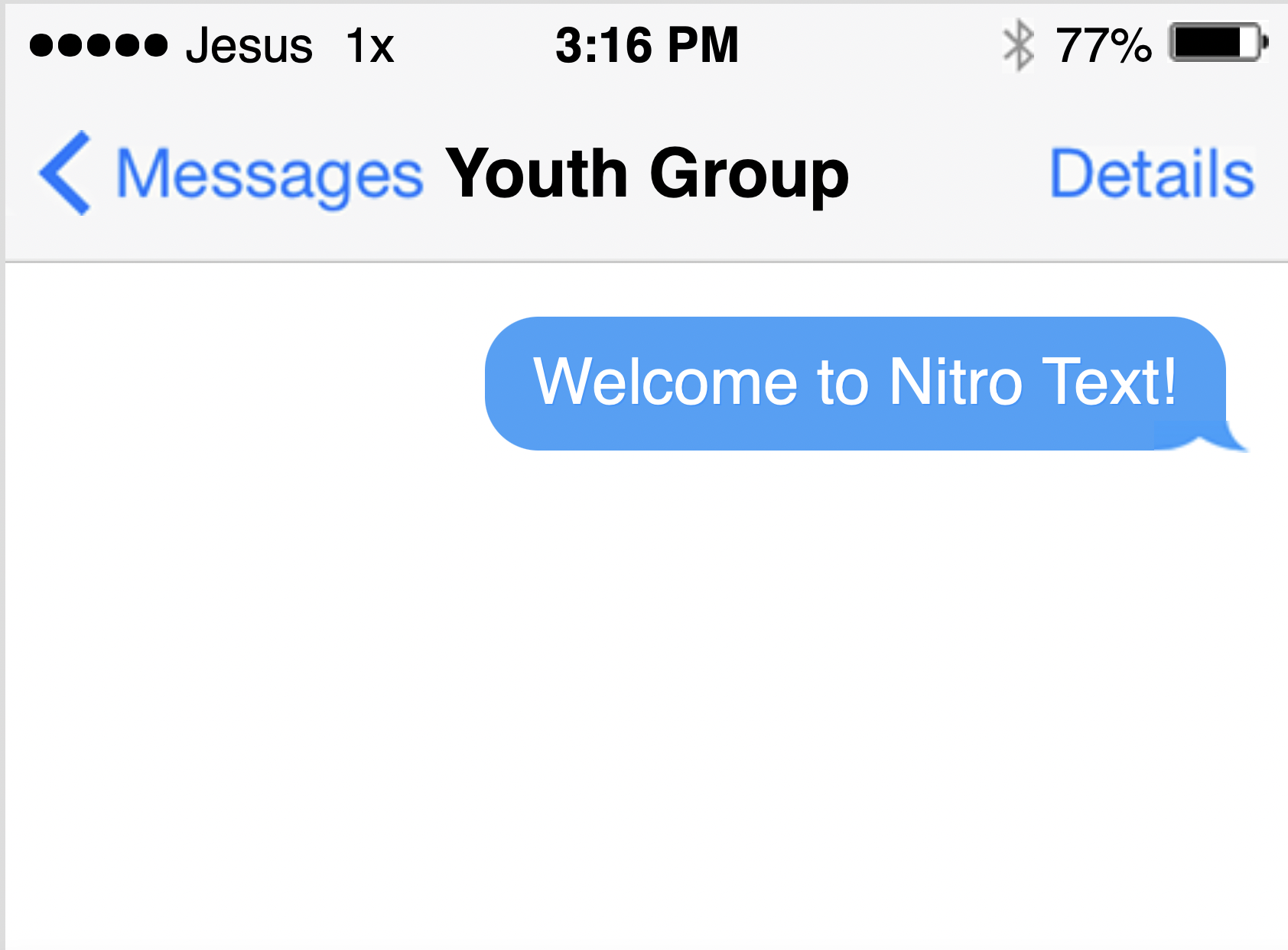Tap the back chevron arrow icon
Screen dimensions: 1288x950
65,173
